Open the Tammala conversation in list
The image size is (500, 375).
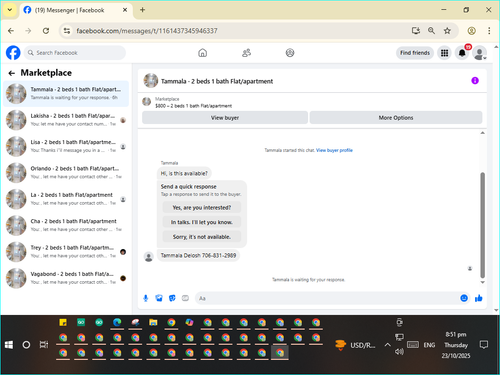[x=66, y=94]
